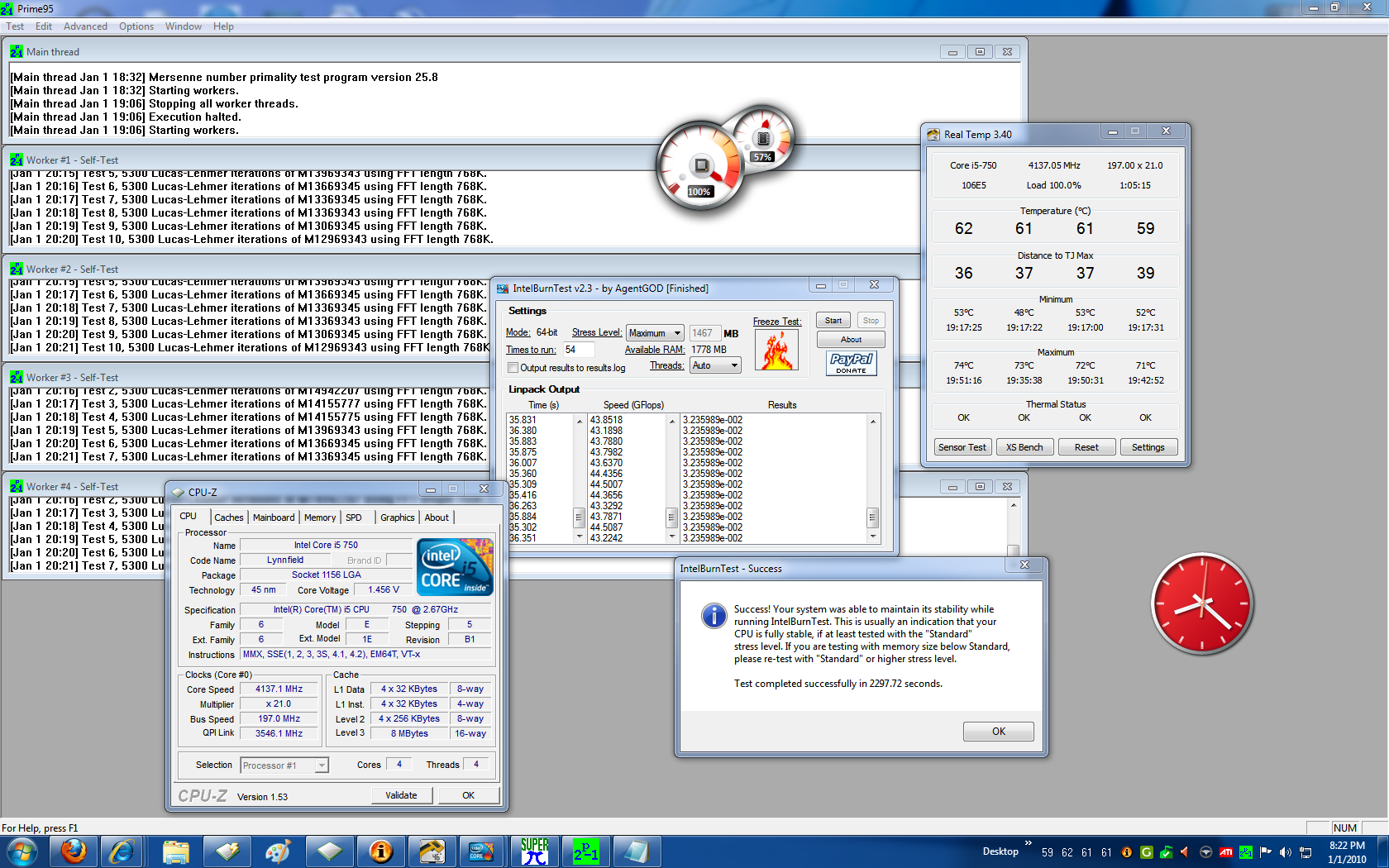
Task: Enable Output results to results.log checkbox
Action: pos(513,368)
